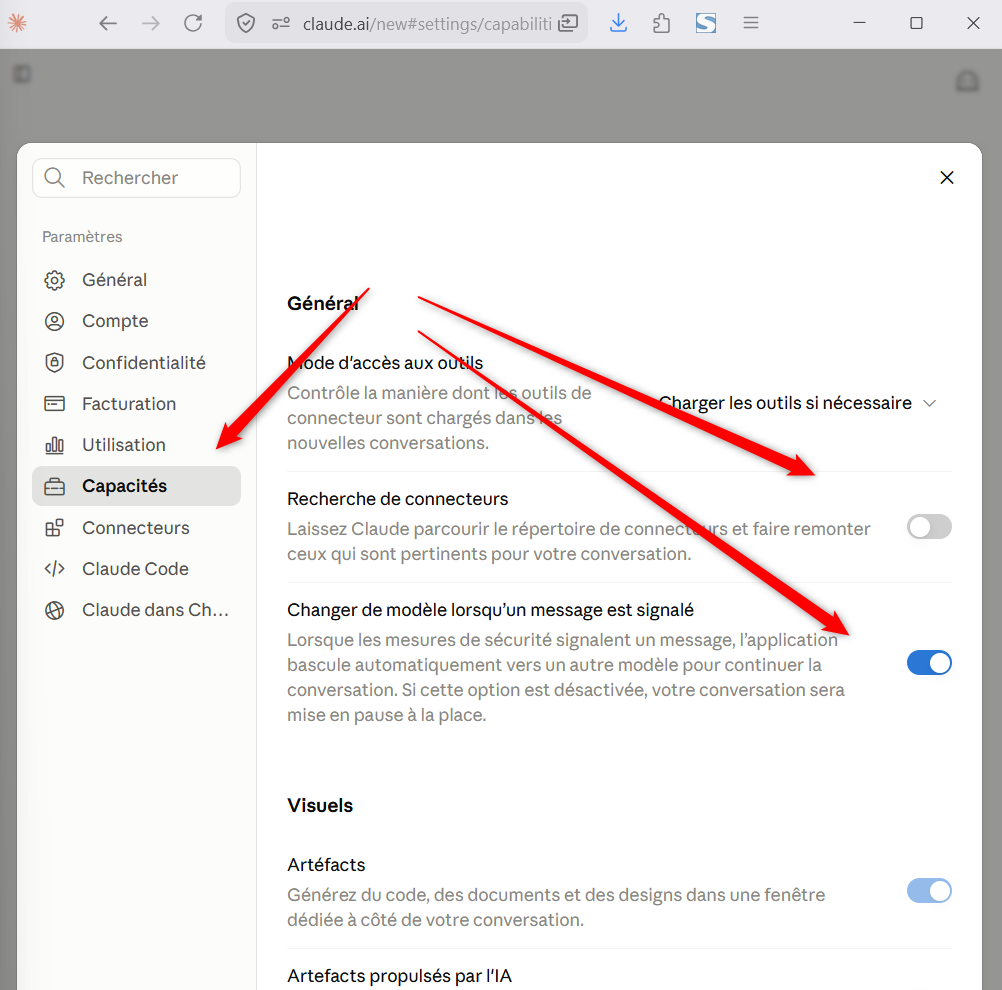Viewport: 1002px width, 990px height.
Task: Reload the page with refresh icon
Action: [x=193, y=24]
